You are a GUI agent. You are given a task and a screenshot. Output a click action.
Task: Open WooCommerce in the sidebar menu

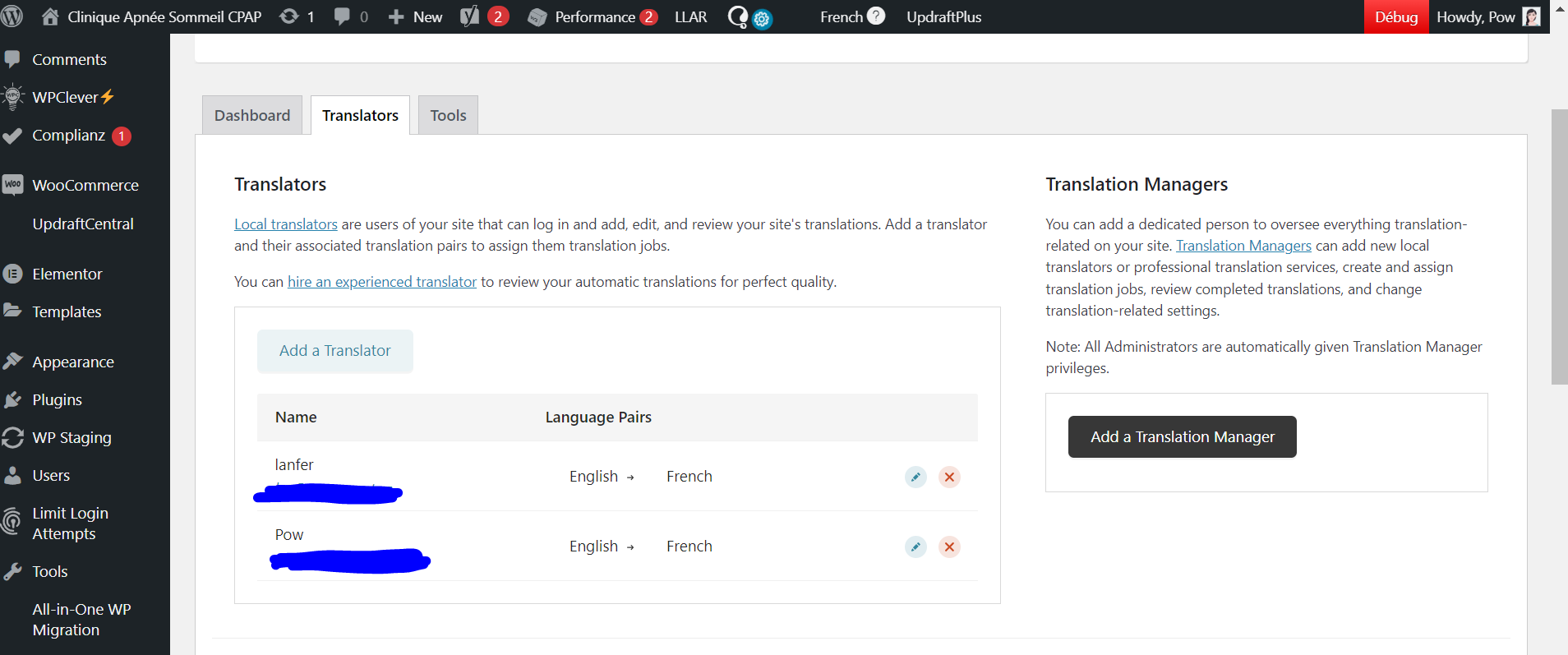click(85, 185)
